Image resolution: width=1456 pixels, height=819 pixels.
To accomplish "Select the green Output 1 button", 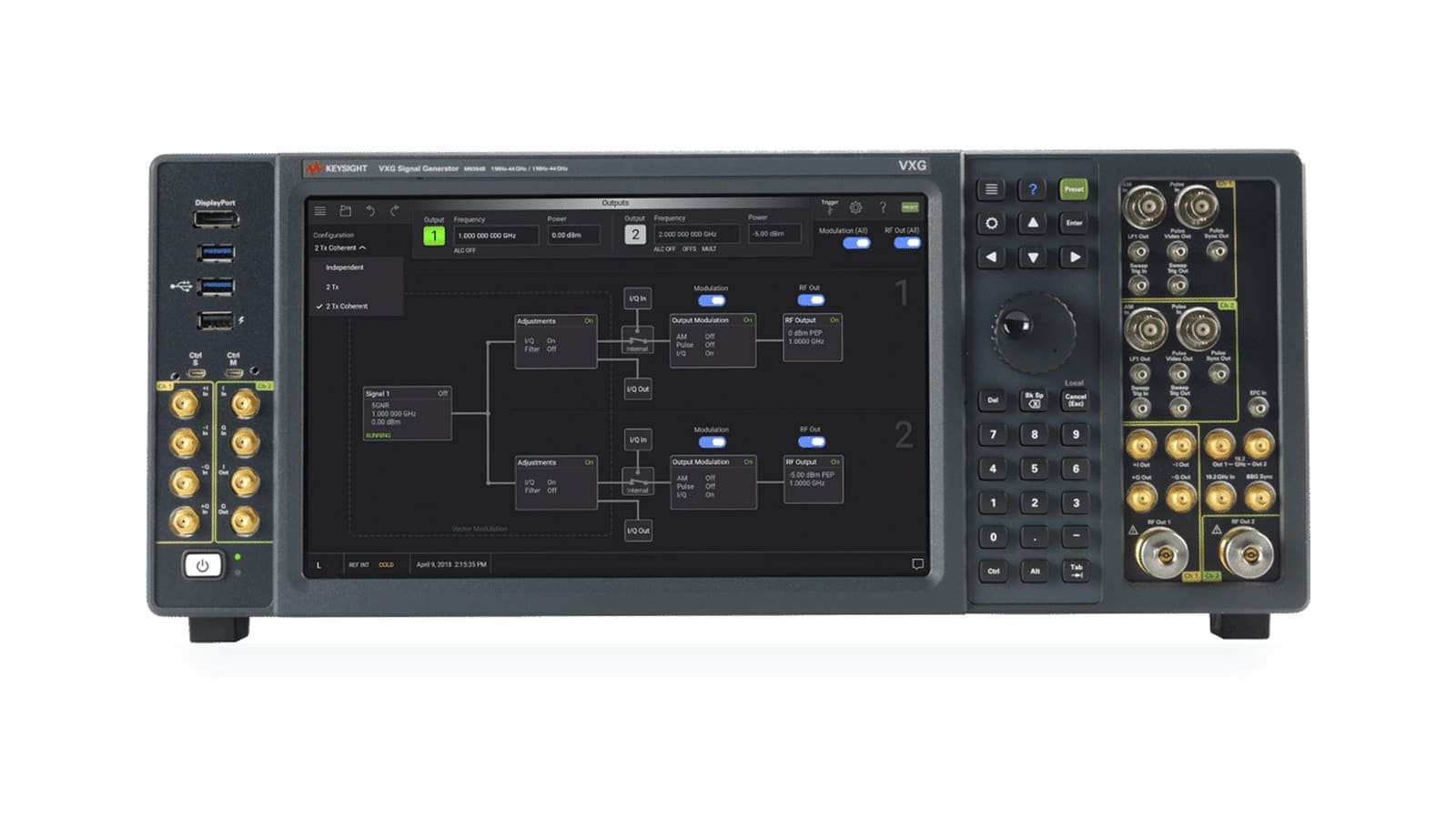I will [x=434, y=236].
